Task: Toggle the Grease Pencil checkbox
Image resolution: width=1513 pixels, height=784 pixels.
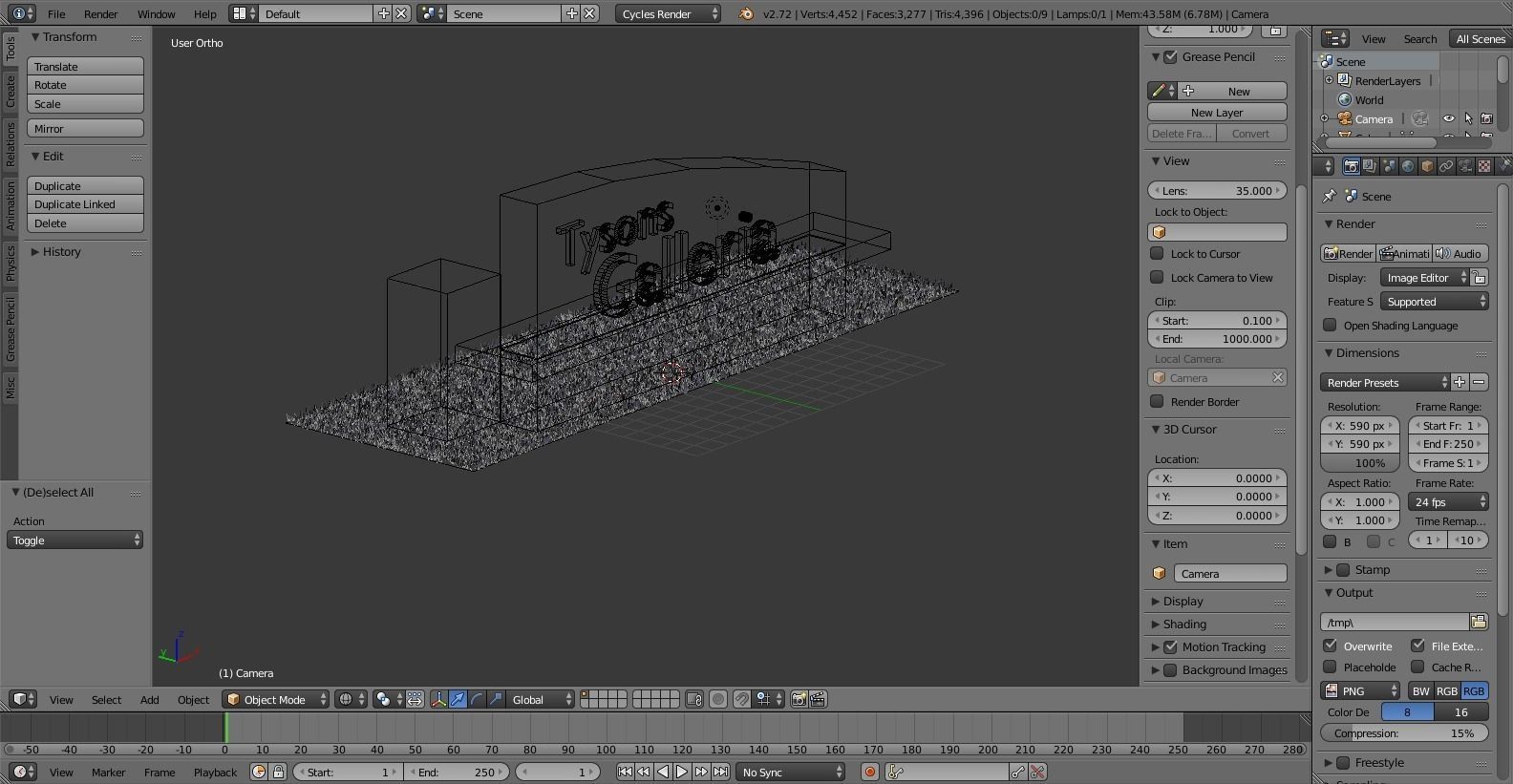Action: [1170, 56]
